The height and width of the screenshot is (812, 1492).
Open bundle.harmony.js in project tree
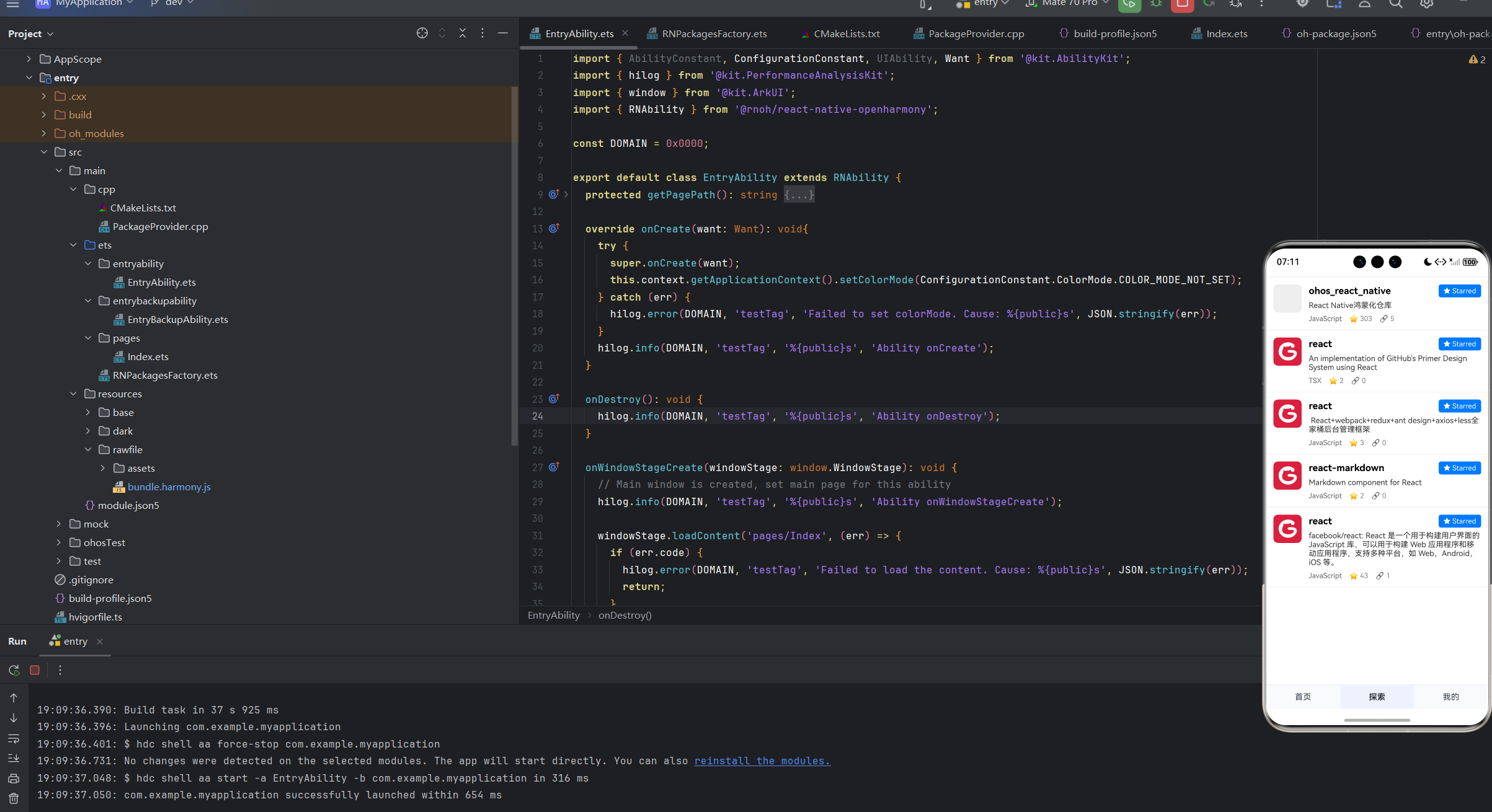[x=169, y=487]
